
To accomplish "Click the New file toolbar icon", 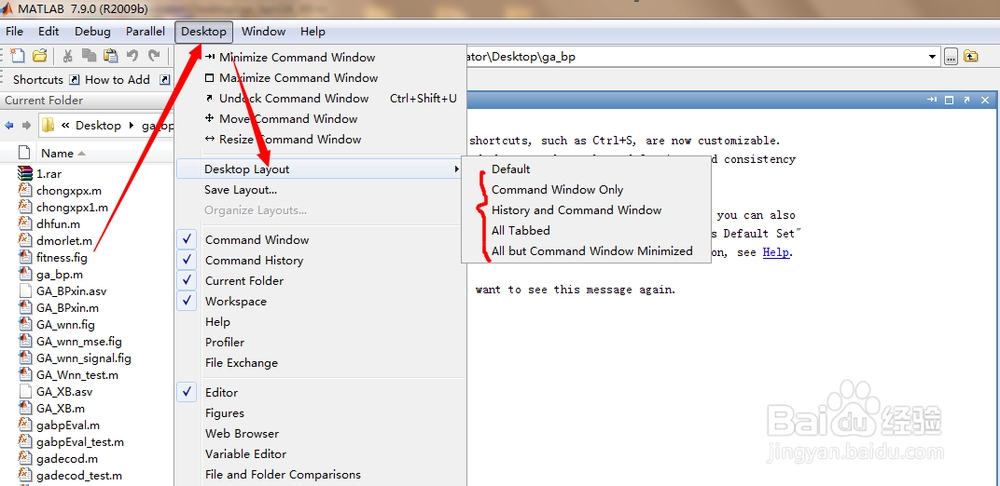I will coord(18,55).
